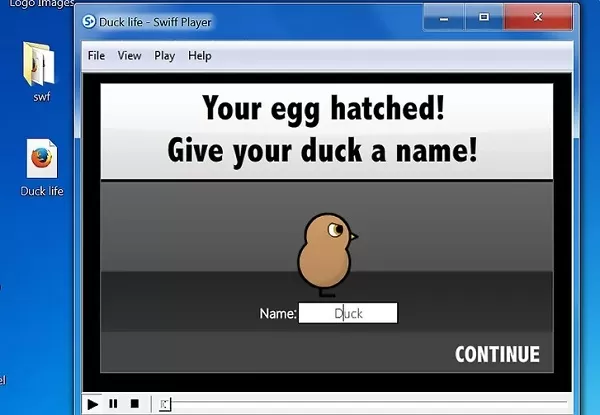Focus the duck Name input field
This screenshot has width=600, height=415.
click(348, 313)
